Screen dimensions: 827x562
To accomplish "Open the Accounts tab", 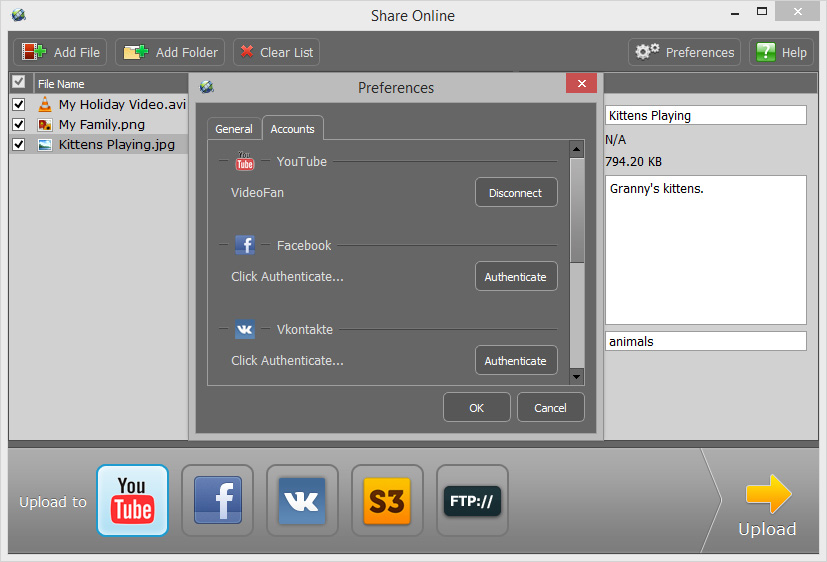I will (293, 129).
